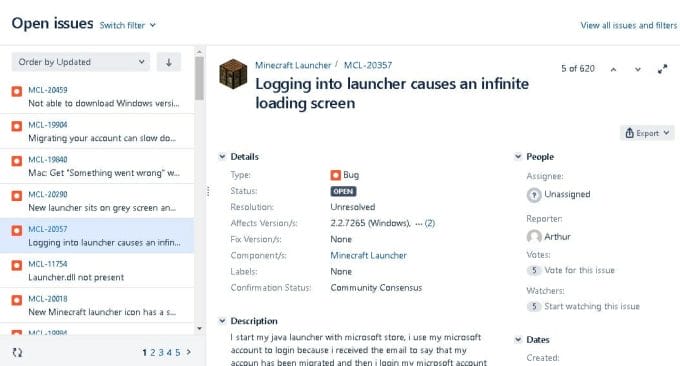
Task: Click issue list scroll up arrow
Action: click(199, 52)
